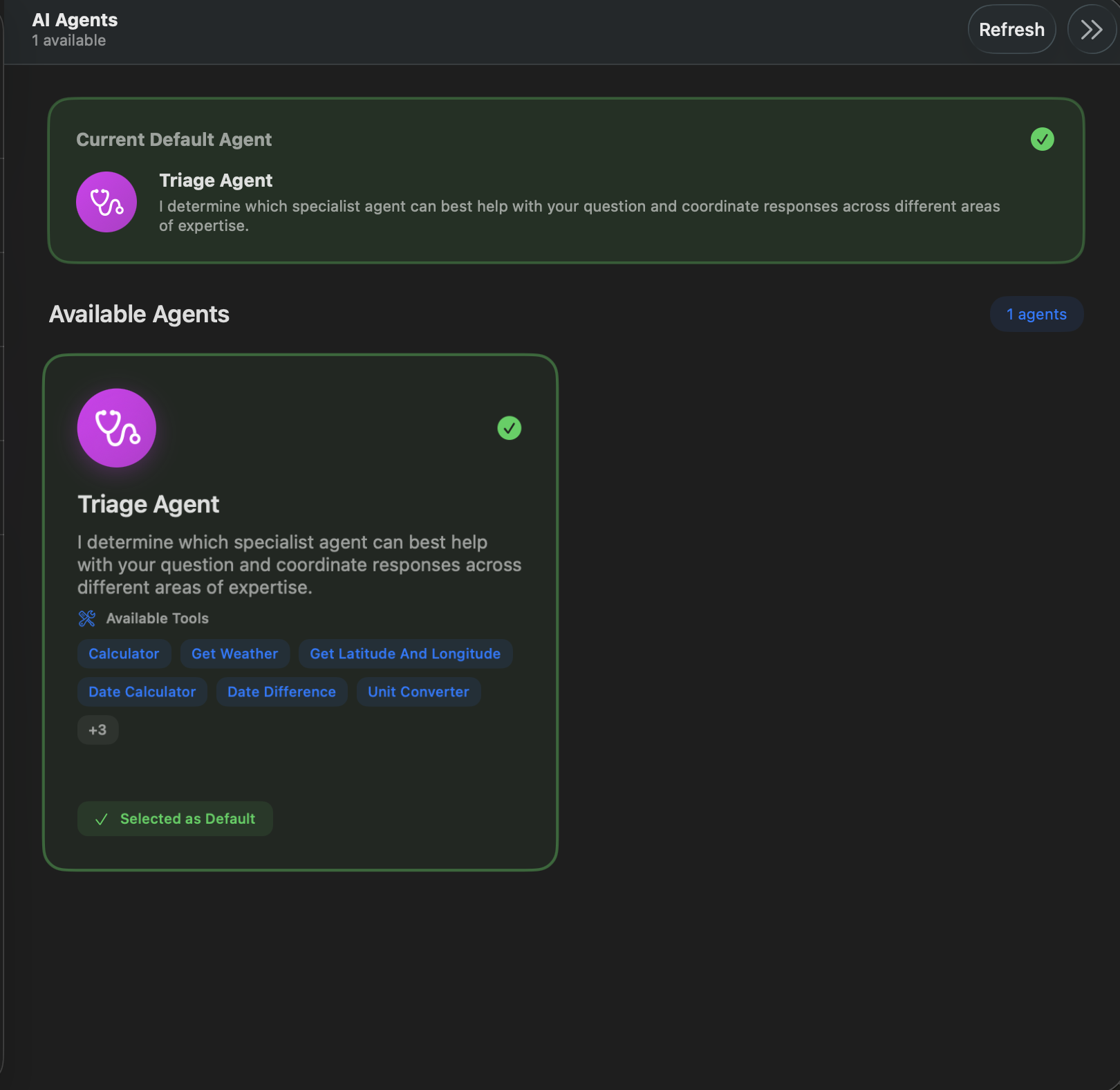Click the Triage Agent avatar in Available Agents
Viewport: 1120px width, 1090px height.
[116, 427]
